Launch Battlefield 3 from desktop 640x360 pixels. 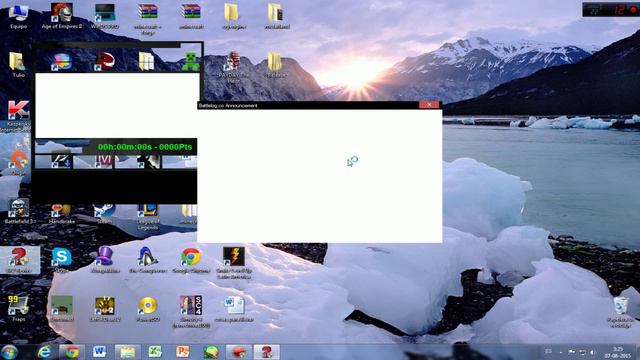pyautogui.click(x=19, y=211)
